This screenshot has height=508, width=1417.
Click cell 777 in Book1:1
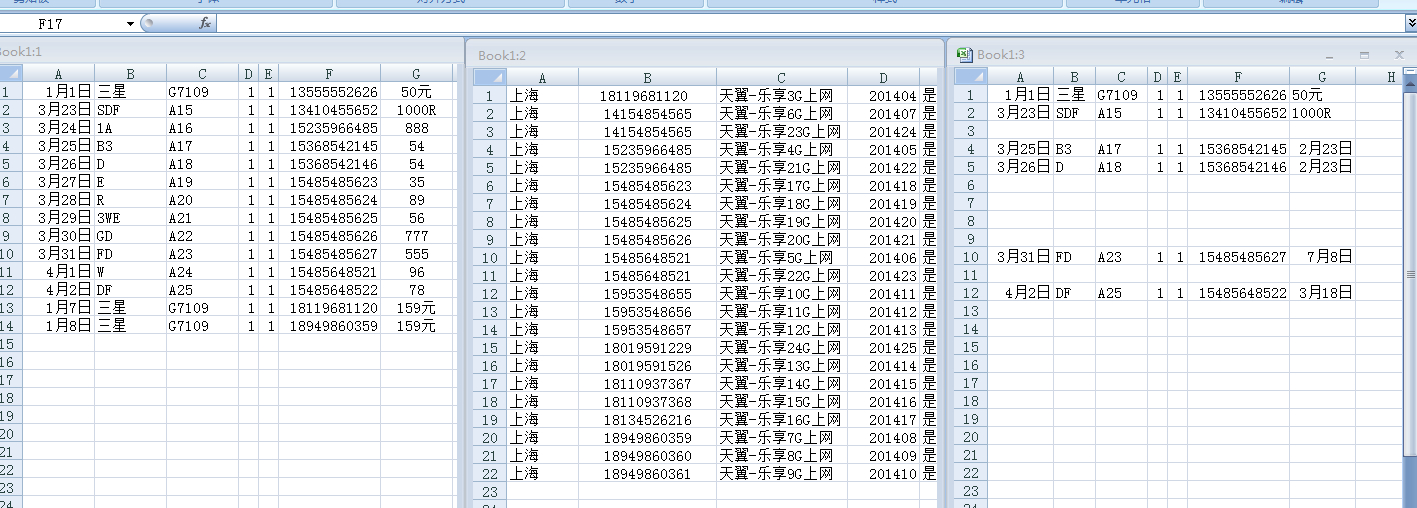417,236
